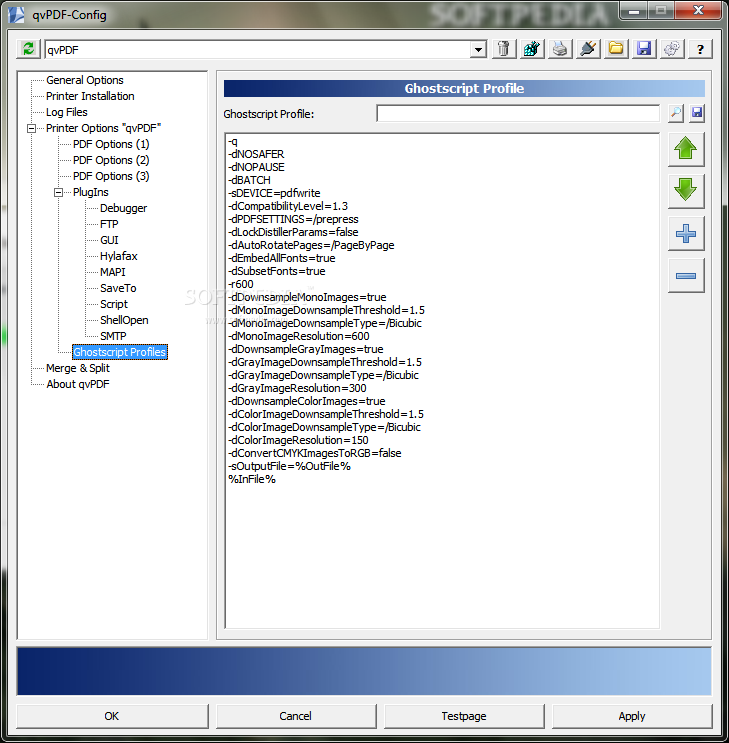Image resolution: width=729 pixels, height=743 pixels.
Task: Click the add printer icon in the toolbar
Action: point(532,49)
